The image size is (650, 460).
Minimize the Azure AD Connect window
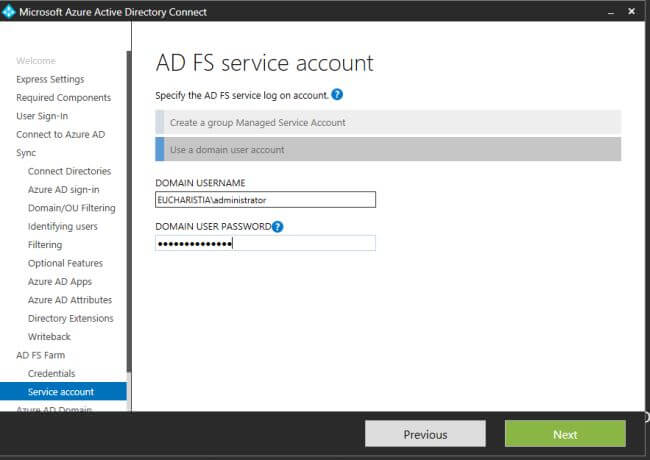[x=611, y=12]
